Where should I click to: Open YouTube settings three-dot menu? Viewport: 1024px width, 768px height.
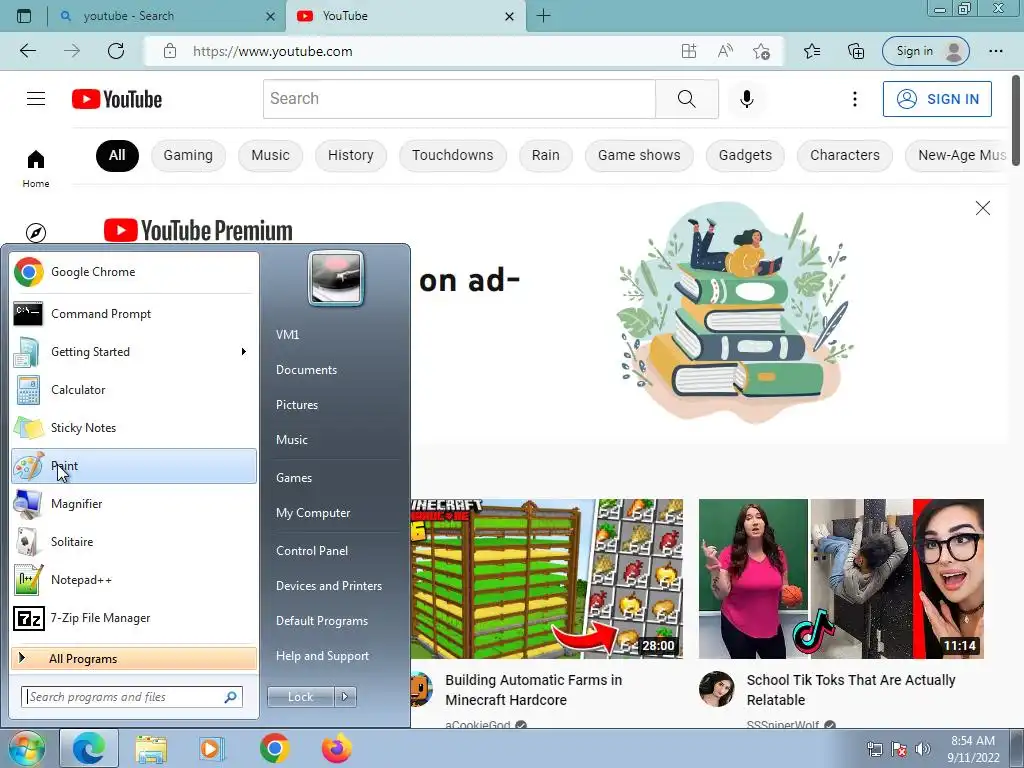(x=854, y=99)
